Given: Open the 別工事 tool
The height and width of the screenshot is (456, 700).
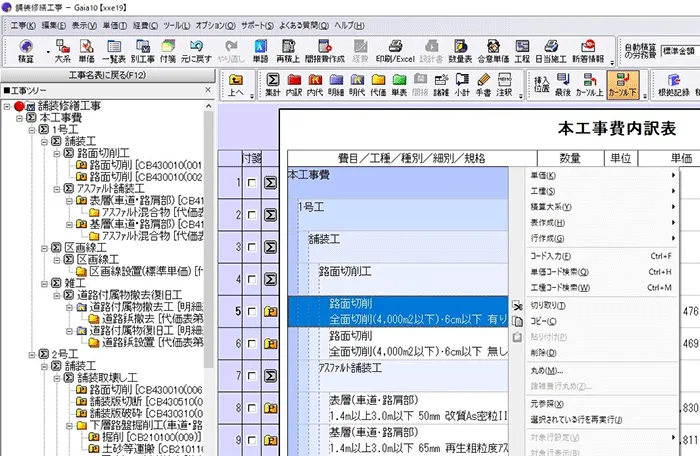Looking at the screenshot, I should (142, 50).
